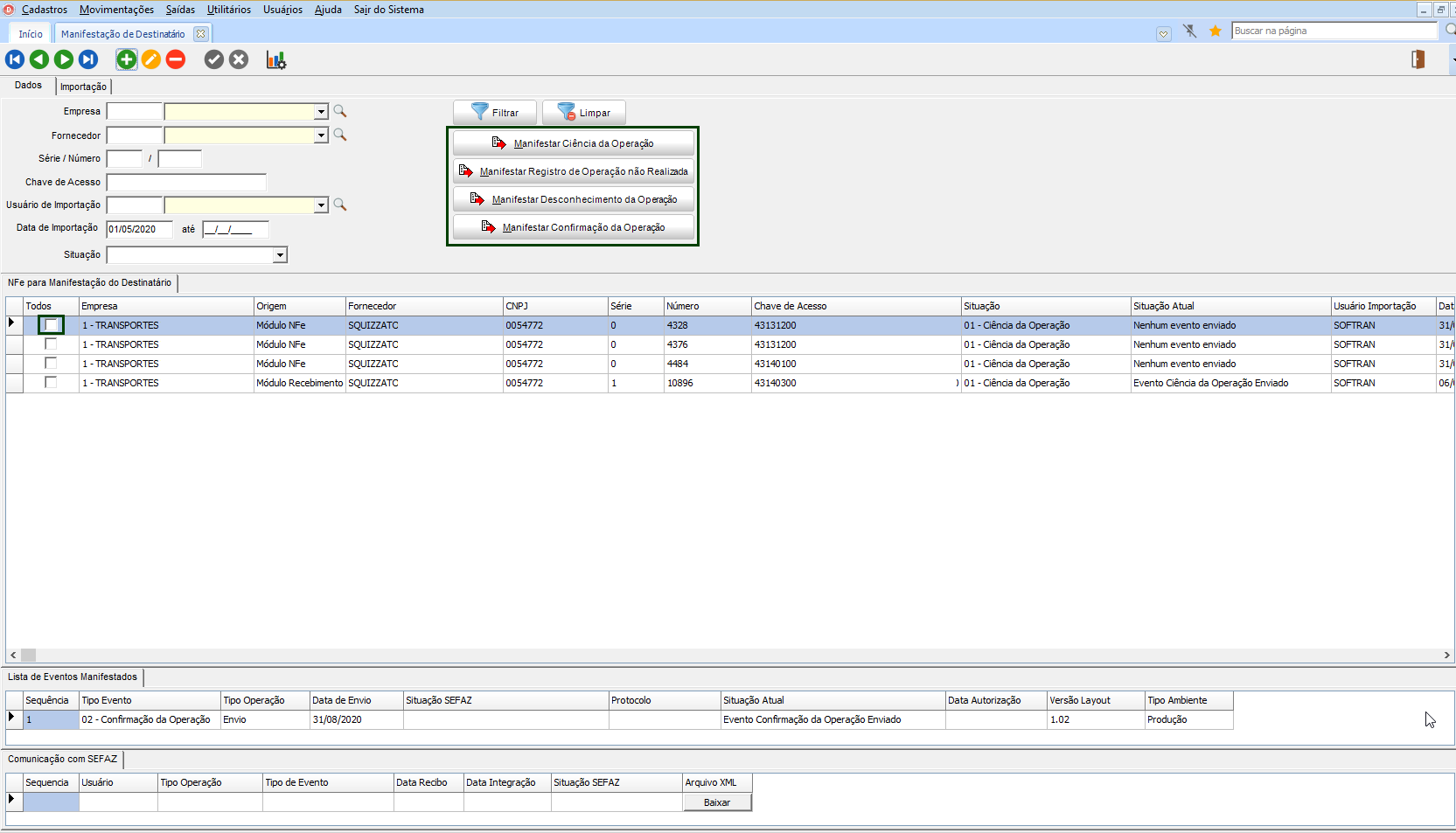
Task: Click the Limpar button
Action: click(584, 113)
